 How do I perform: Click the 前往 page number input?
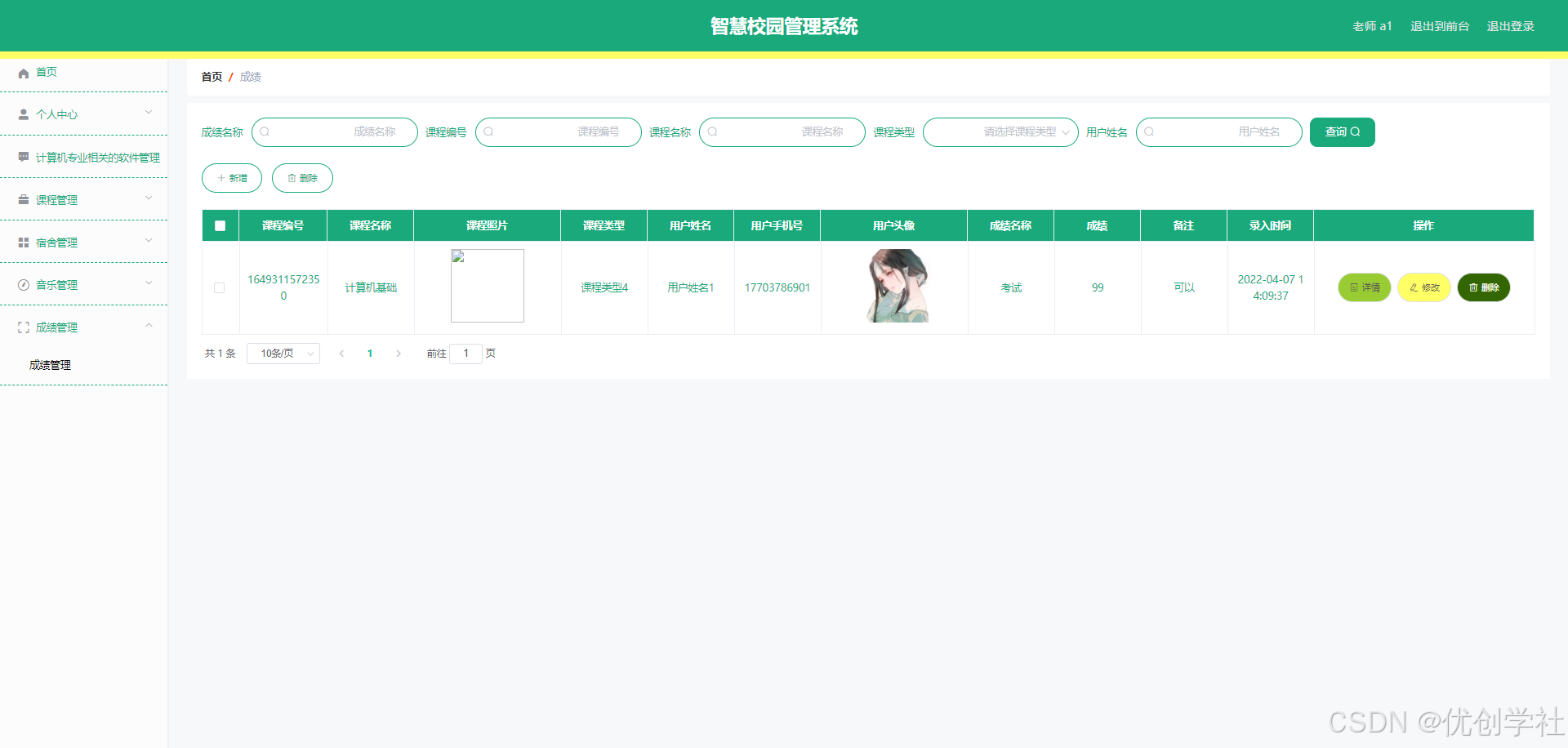[x=465, y=354]
